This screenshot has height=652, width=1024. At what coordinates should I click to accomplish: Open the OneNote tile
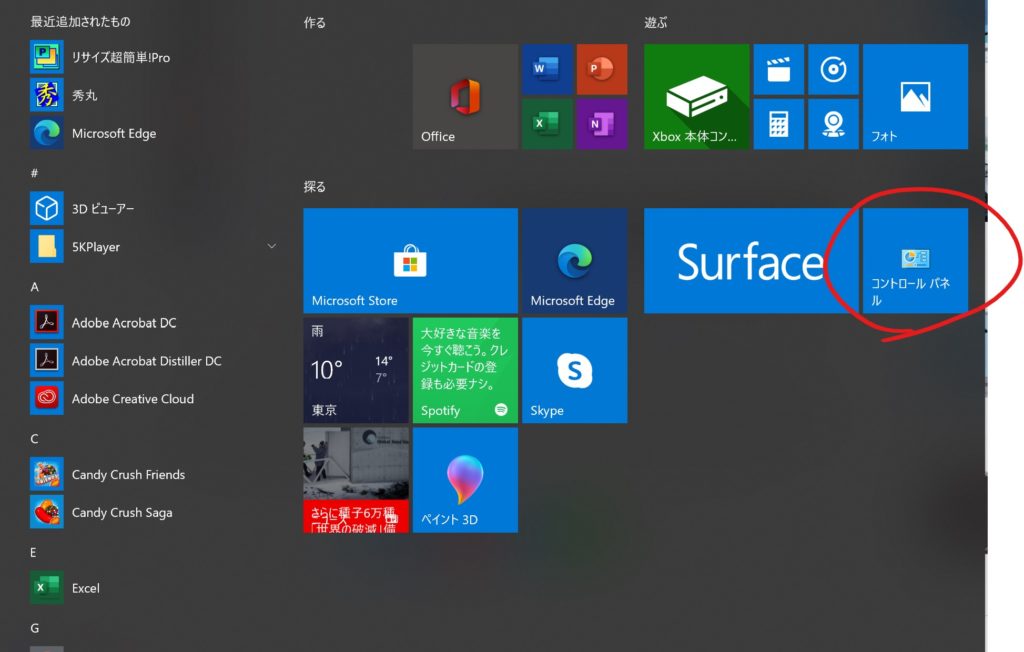(x=602, y=124)
